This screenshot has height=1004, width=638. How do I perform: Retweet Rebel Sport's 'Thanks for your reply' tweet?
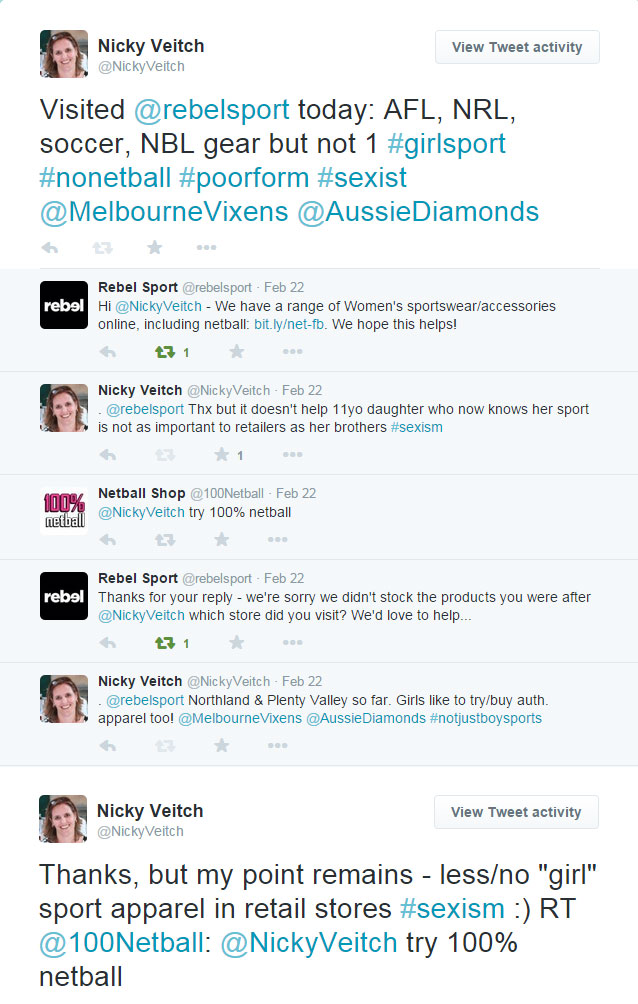(x=164, y=642)
